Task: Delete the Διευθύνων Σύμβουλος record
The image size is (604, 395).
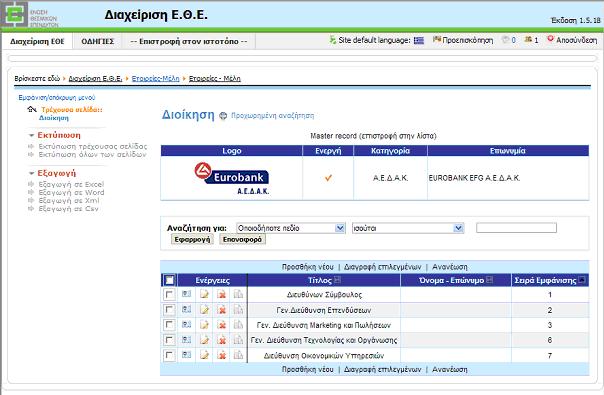Action: point(221,294)
